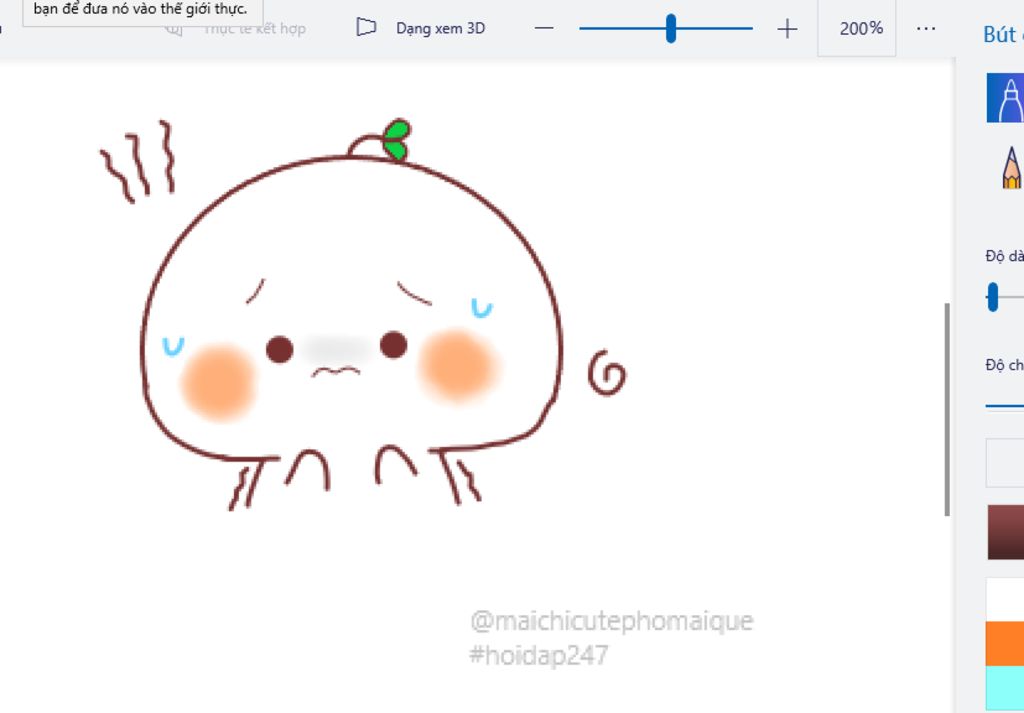
Task: Click the canvas vertical scrollbar
Action: pyautogui.click(x=947, y=410)
